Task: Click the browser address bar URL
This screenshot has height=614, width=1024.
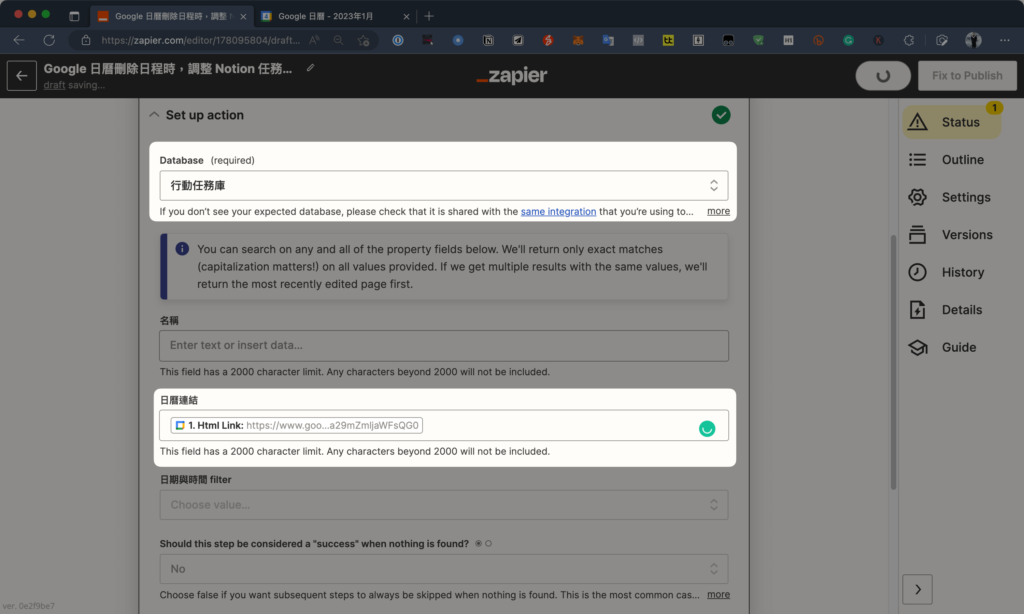Action: (x=200, y=40)
